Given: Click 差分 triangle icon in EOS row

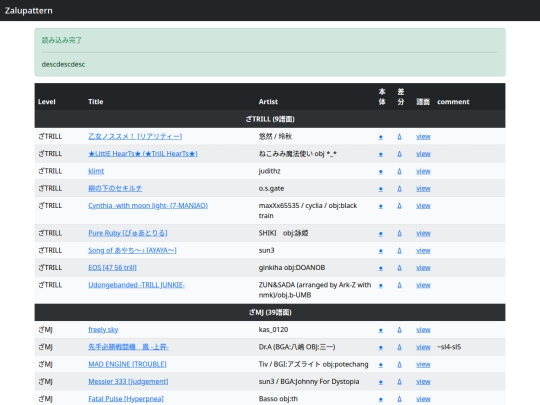Looking at the screenshot, I should pyautogui.click(x=399, y=267).
